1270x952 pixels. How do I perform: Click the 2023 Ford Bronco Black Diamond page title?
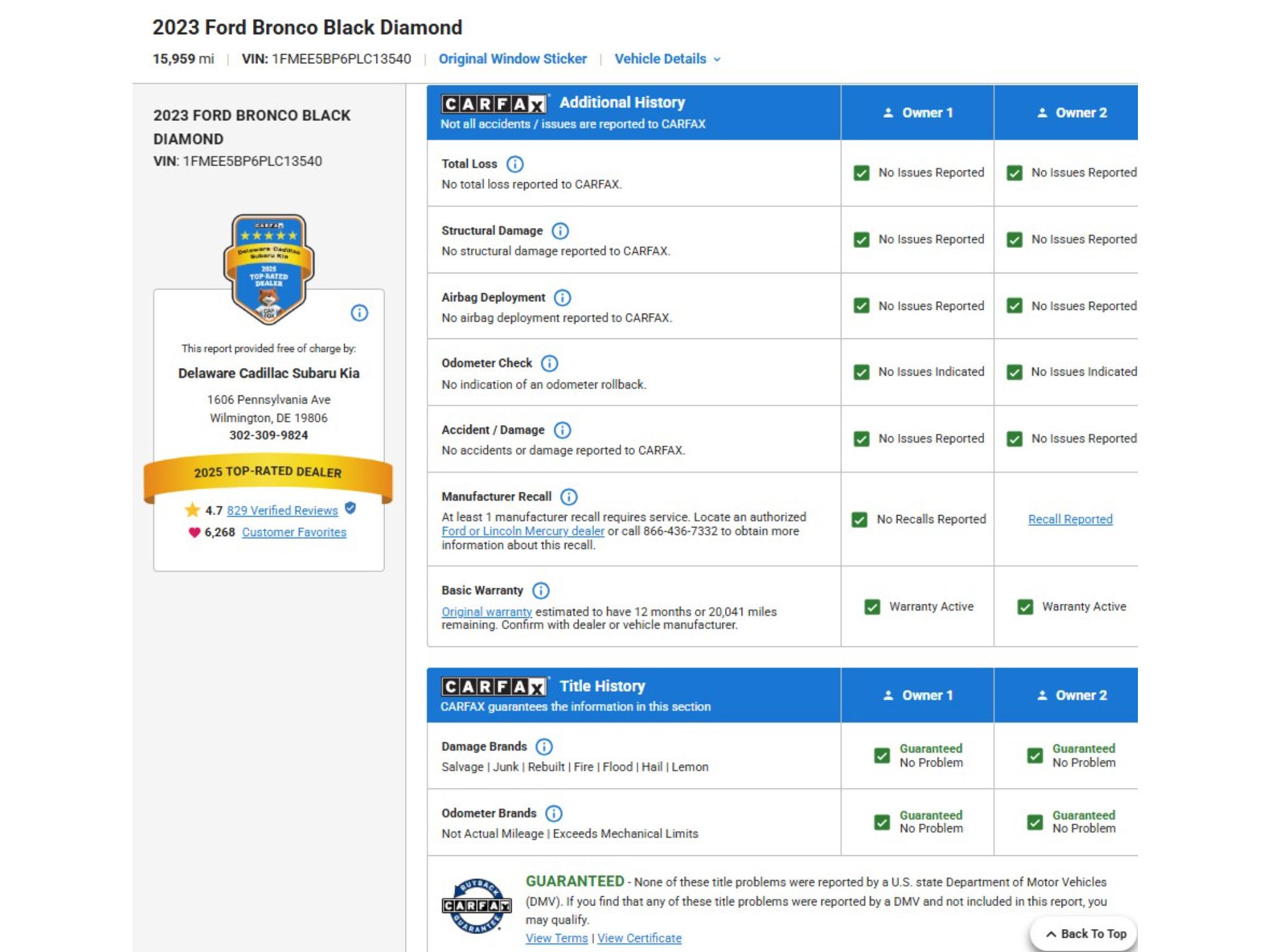pos(308,27)
